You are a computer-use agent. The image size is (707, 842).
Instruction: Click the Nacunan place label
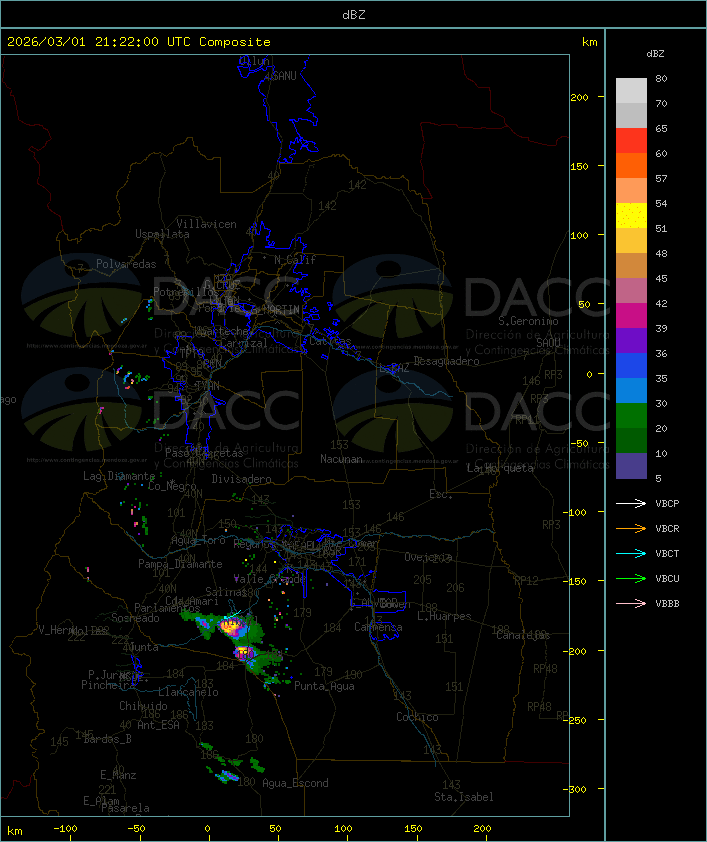[341, 459]
